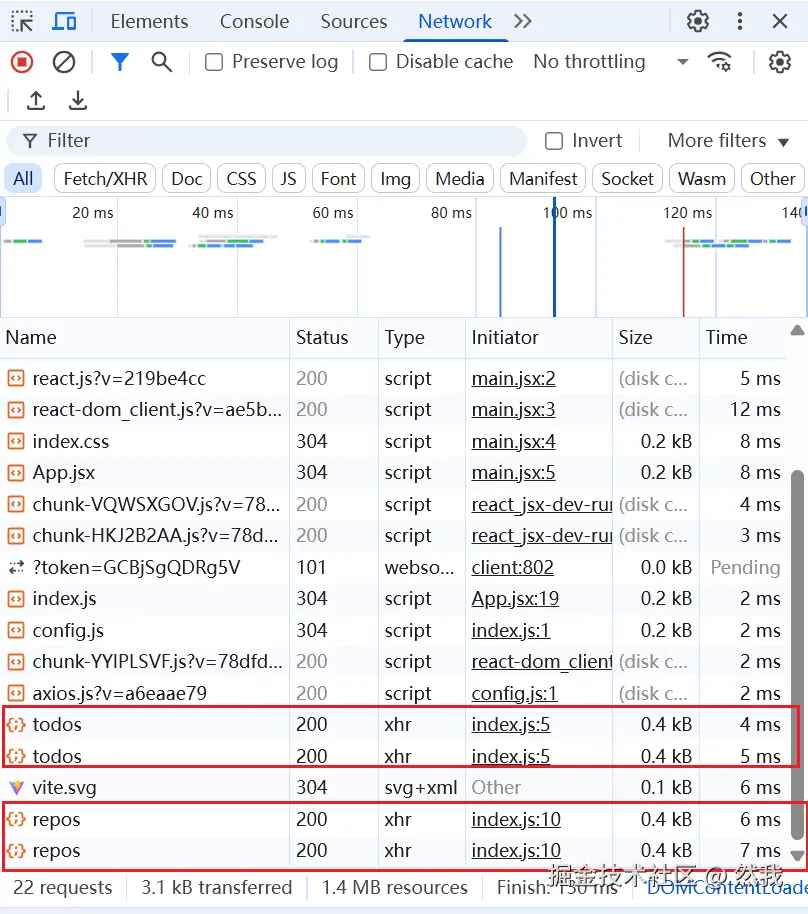Click script icon beside index.js

[x=16, y=599]
